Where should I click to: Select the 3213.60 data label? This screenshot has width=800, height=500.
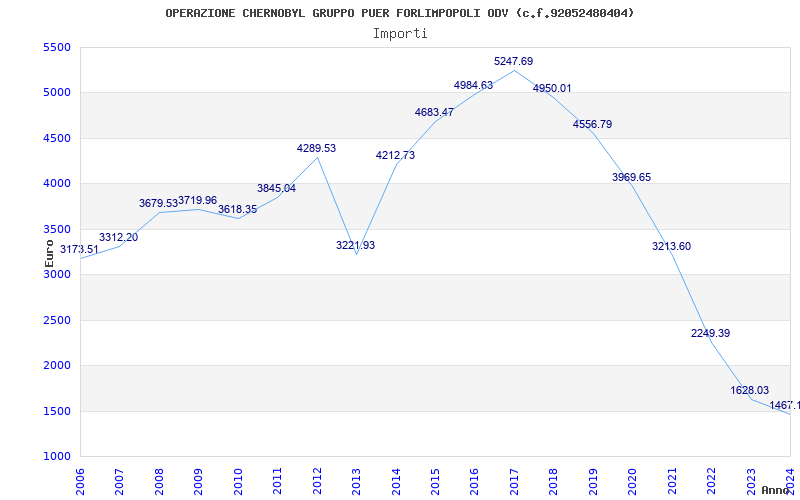(671, 246)
